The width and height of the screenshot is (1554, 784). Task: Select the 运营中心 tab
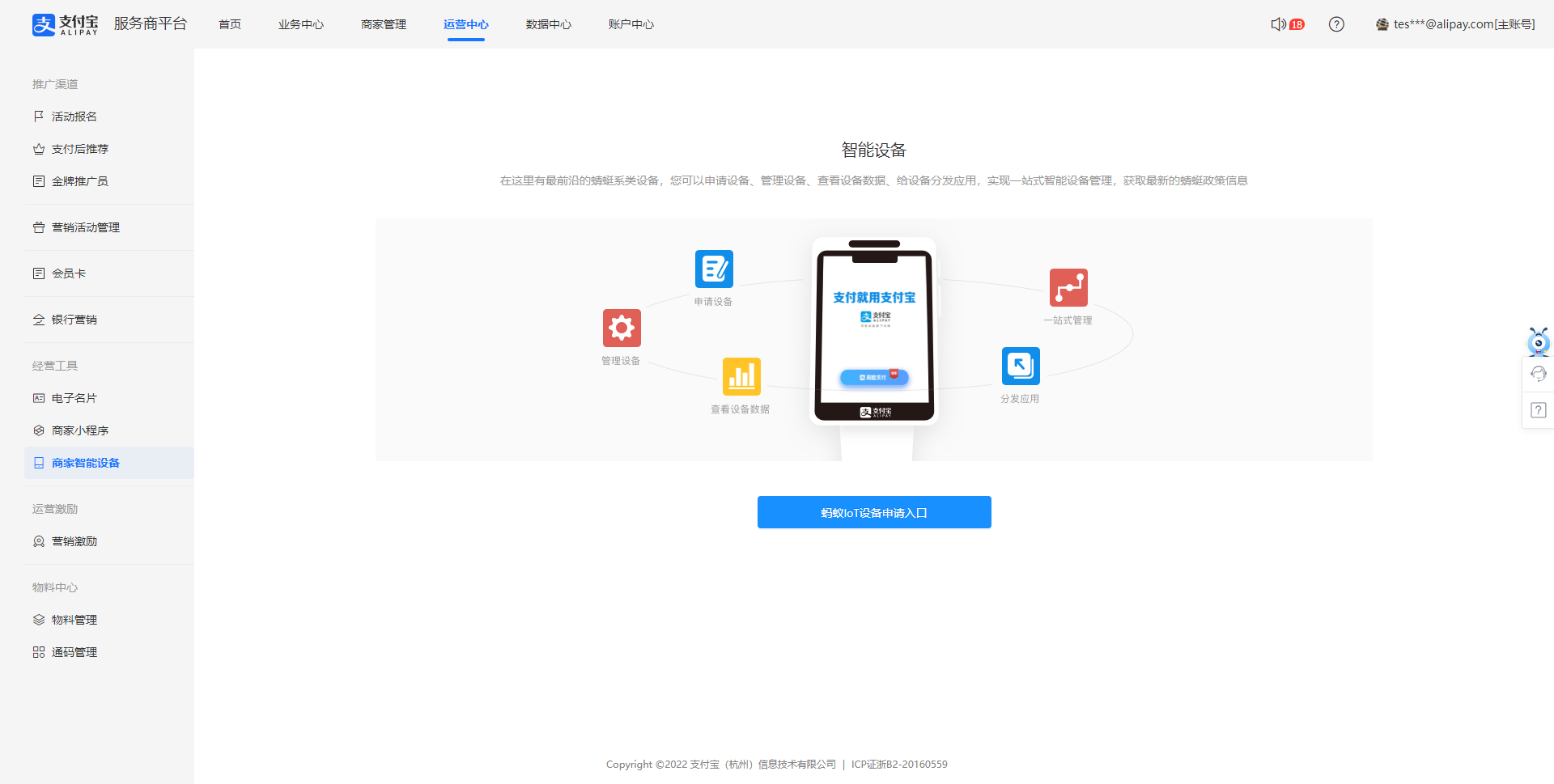[466, 24]
